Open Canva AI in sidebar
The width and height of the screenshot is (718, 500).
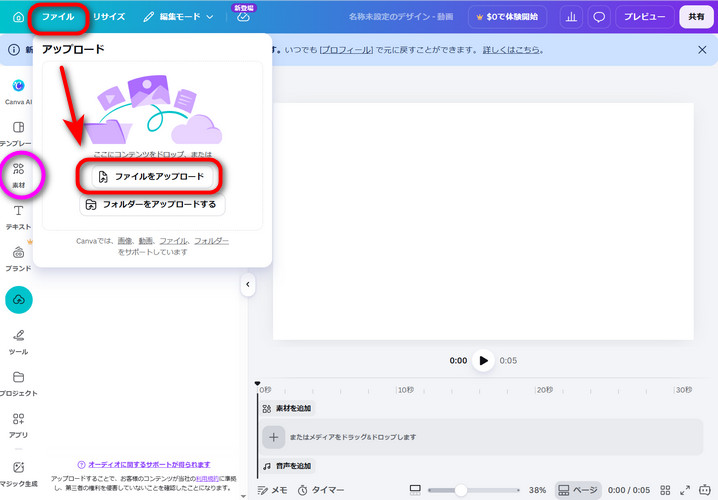[18, 92]
